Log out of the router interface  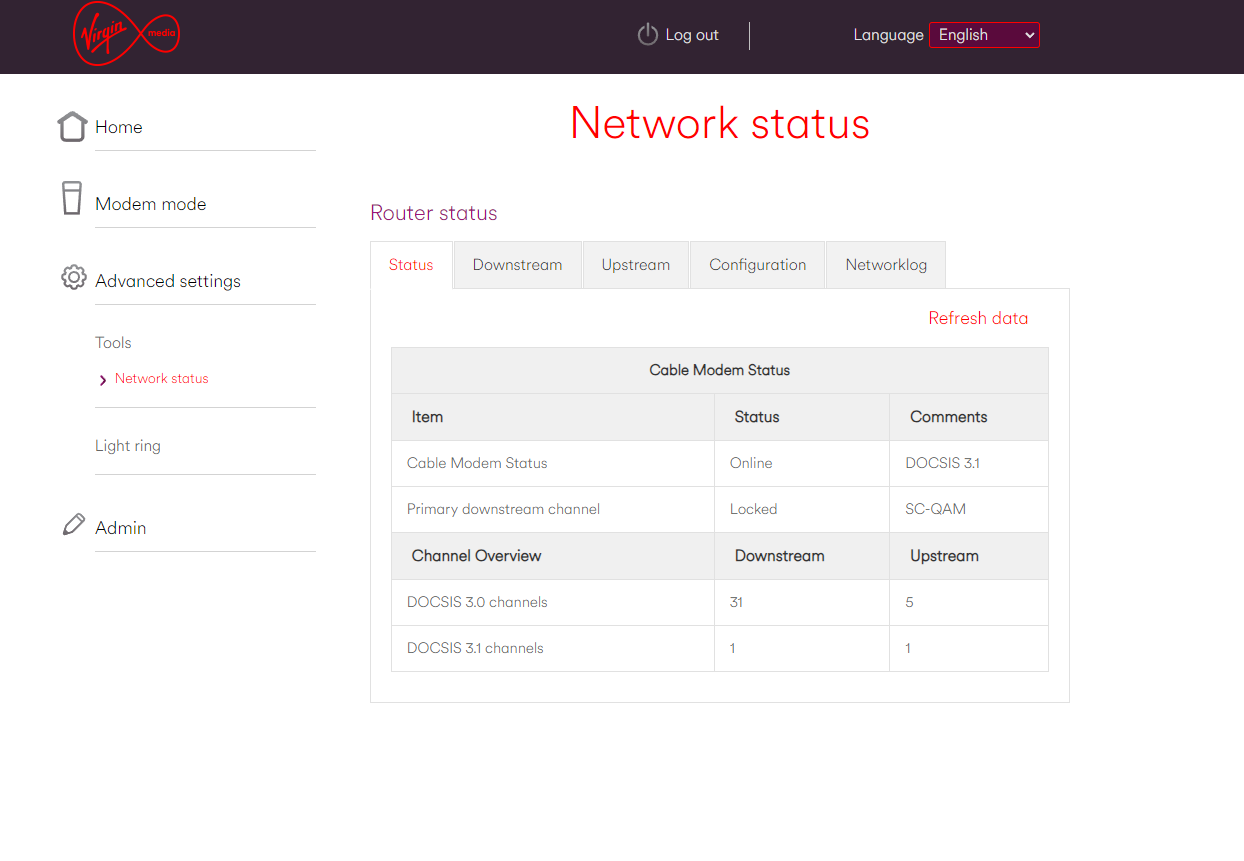[691, 34]
